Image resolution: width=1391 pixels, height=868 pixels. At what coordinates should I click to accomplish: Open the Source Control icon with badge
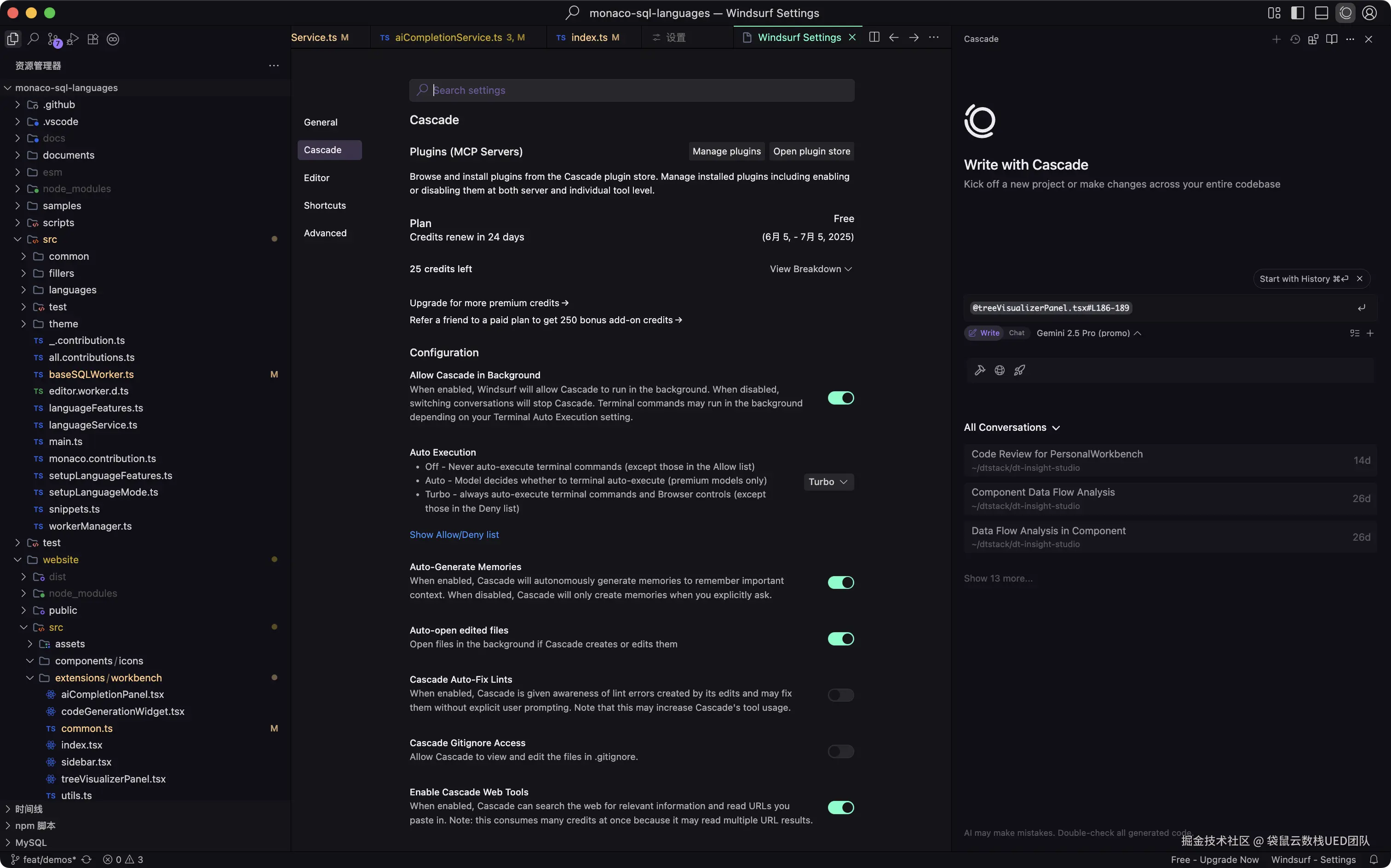coord(53,39)
